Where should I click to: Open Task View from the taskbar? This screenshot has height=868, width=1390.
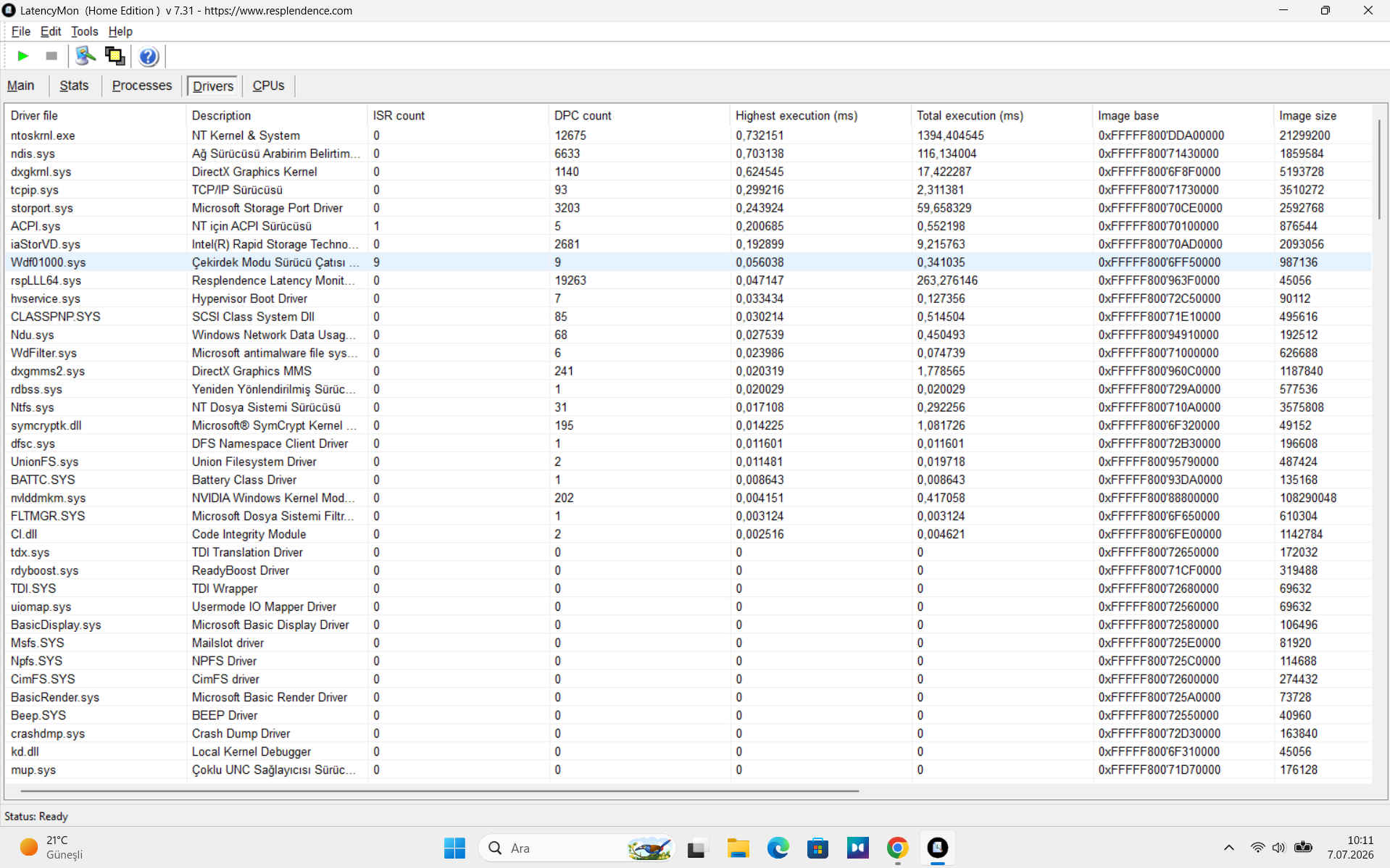[697, 848]
